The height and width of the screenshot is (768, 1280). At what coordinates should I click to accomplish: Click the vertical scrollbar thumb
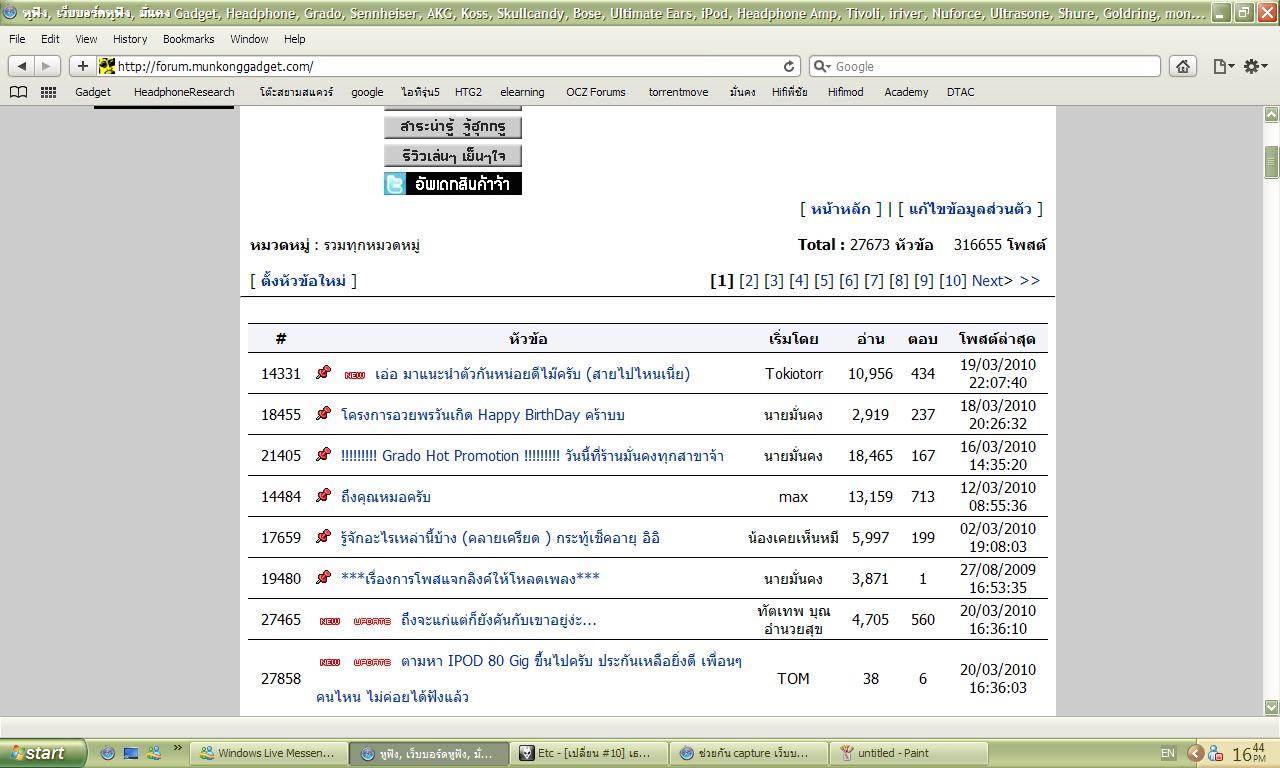(x=1271, y=161)
